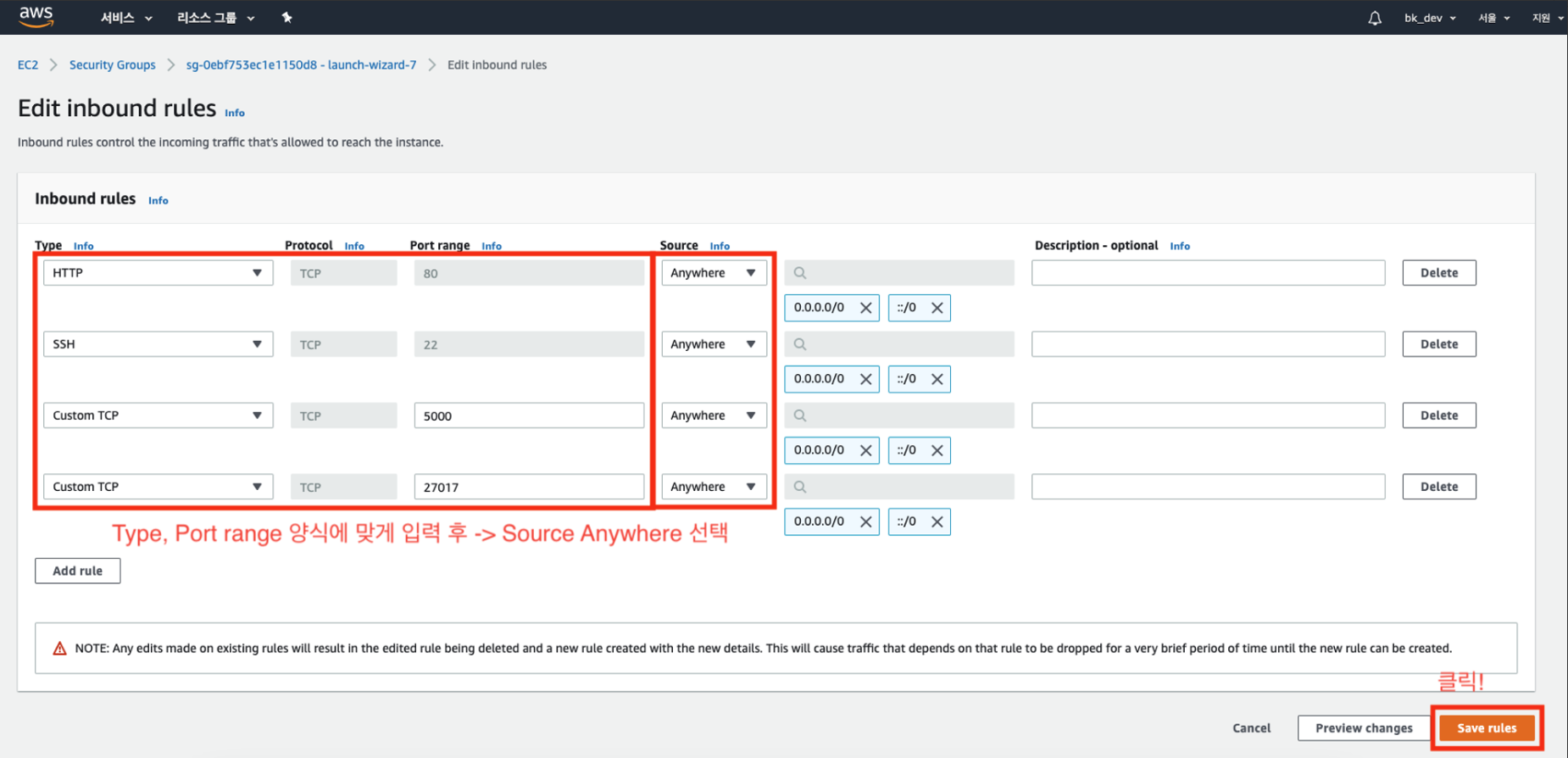Image resolution: width=1568 pixels, height=758 pixels.
Task: Click Info link beside Type column
Action: 83,246
